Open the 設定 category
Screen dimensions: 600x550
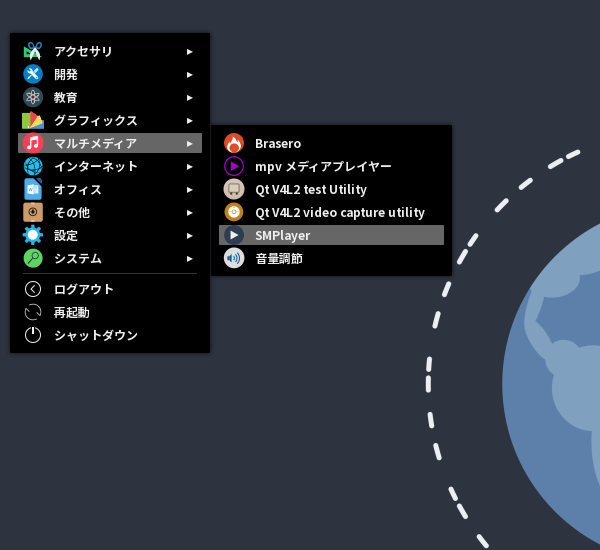110,235
